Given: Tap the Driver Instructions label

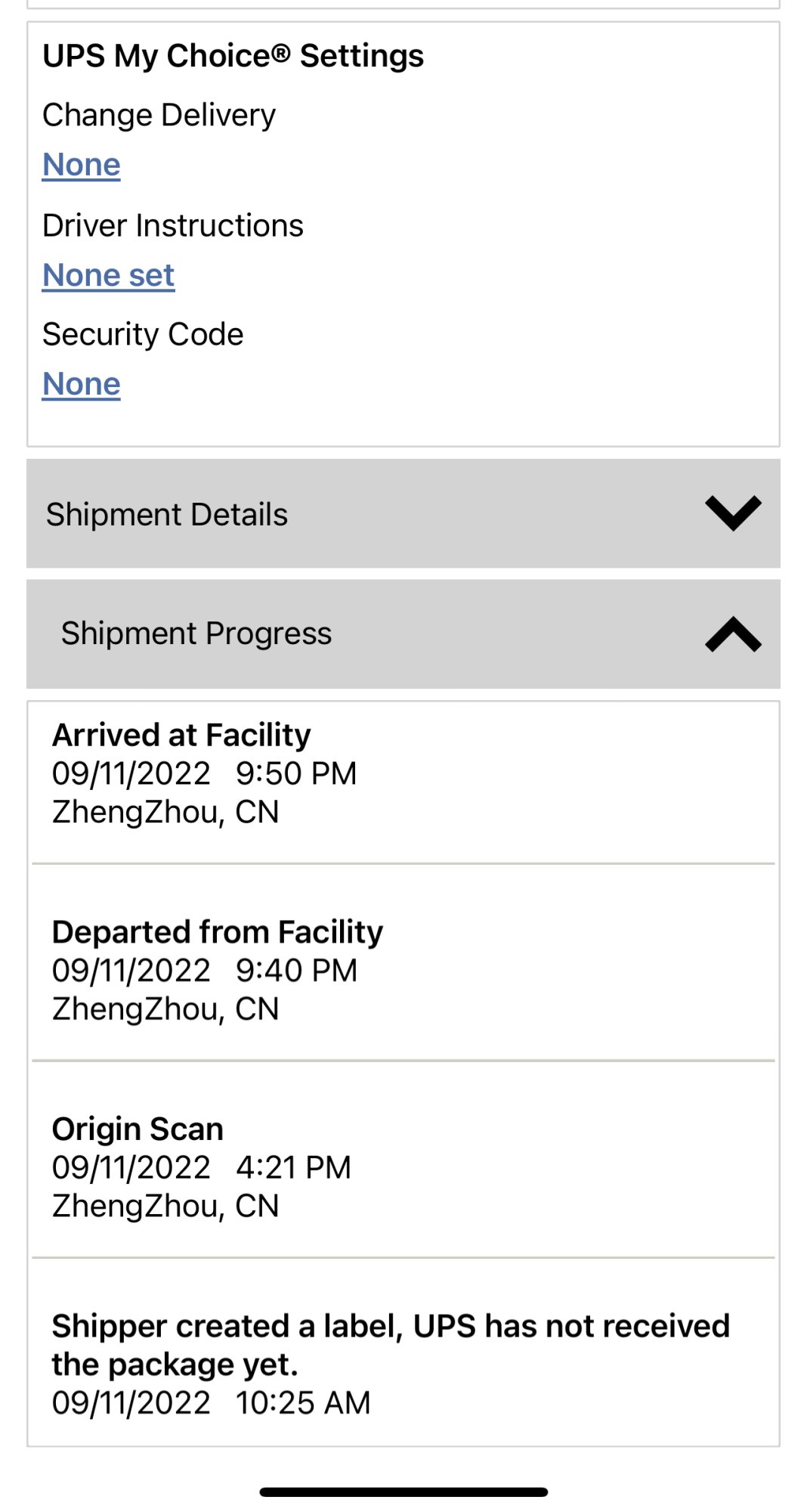Looking at the screenshot, I should (x=173, y=225).
